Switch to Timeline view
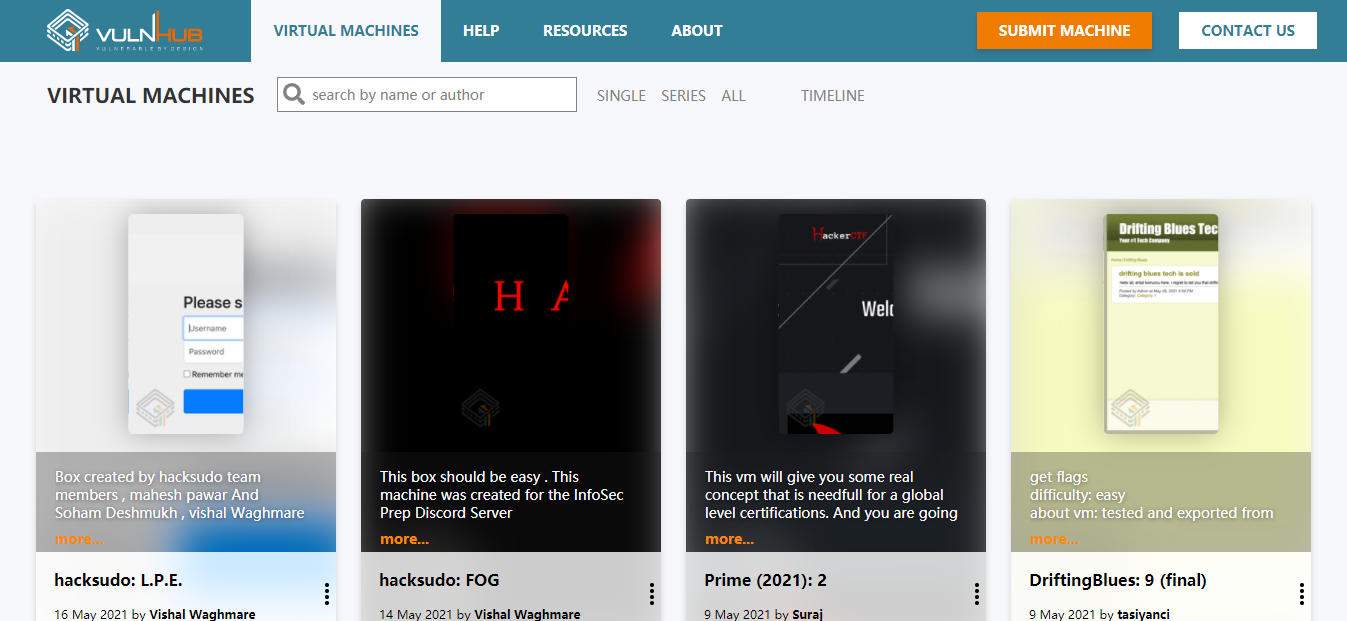The height and width of the screenshot is (621, 1347). coord(832,96)
